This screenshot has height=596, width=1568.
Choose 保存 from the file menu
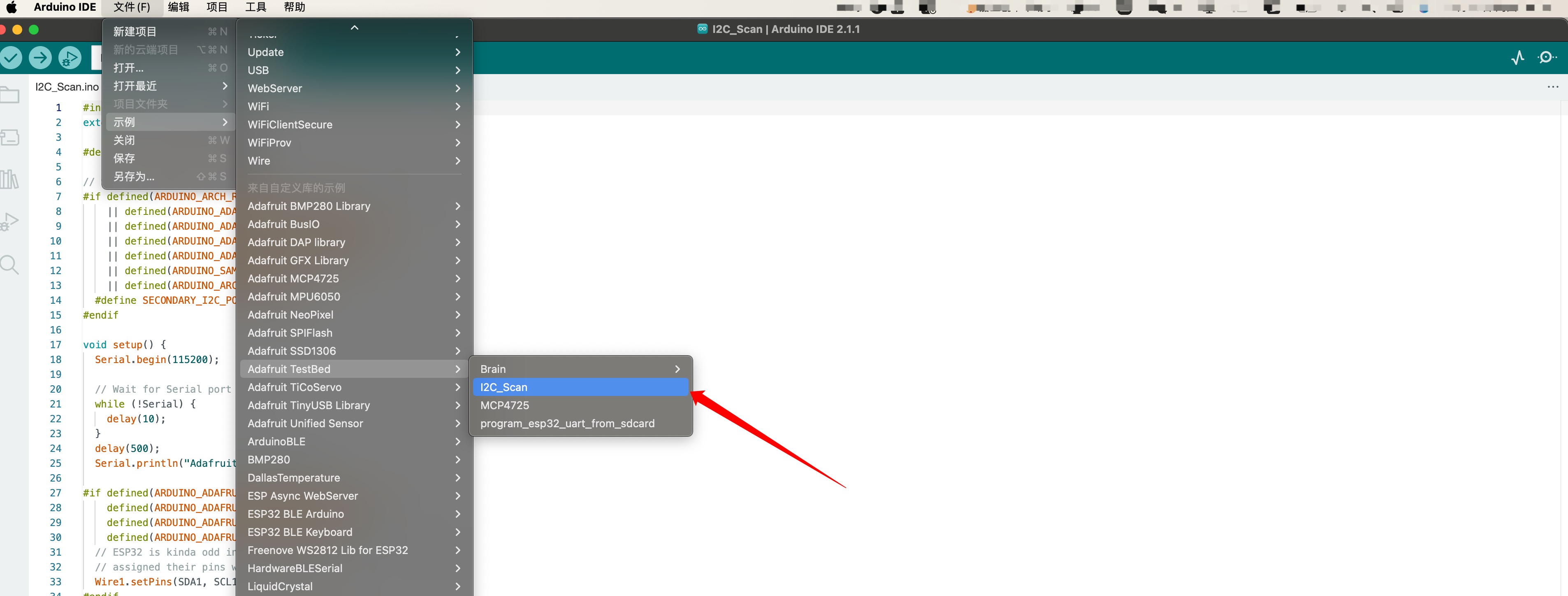coord(170,158)
